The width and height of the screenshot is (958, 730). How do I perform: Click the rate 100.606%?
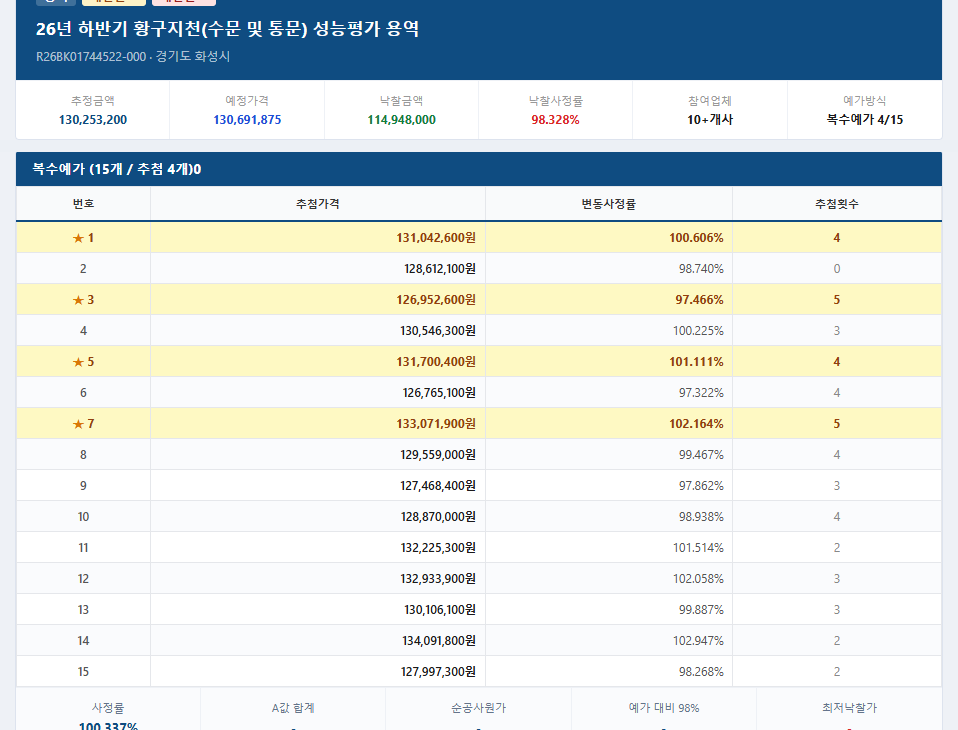[697, 238]
